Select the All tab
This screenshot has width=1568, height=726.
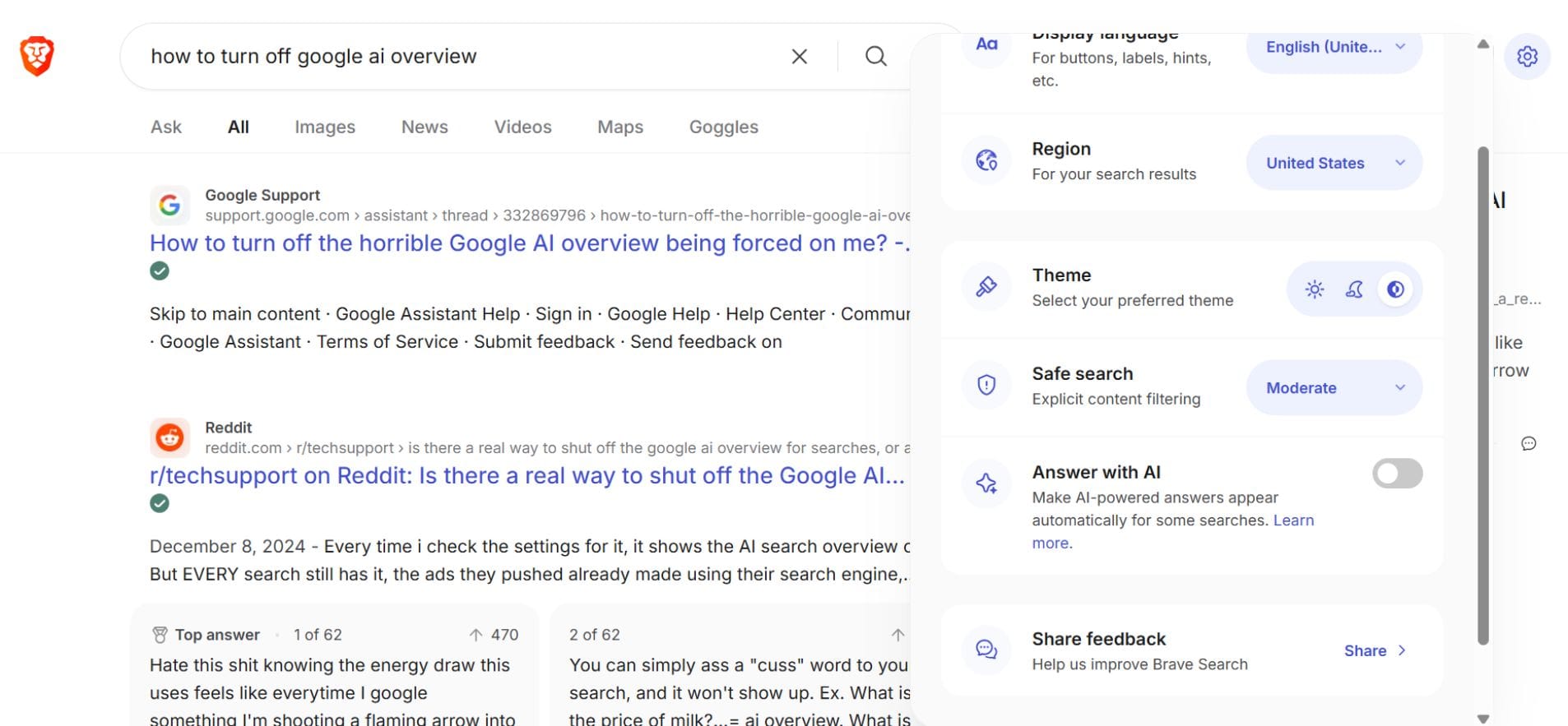(239, 127)
